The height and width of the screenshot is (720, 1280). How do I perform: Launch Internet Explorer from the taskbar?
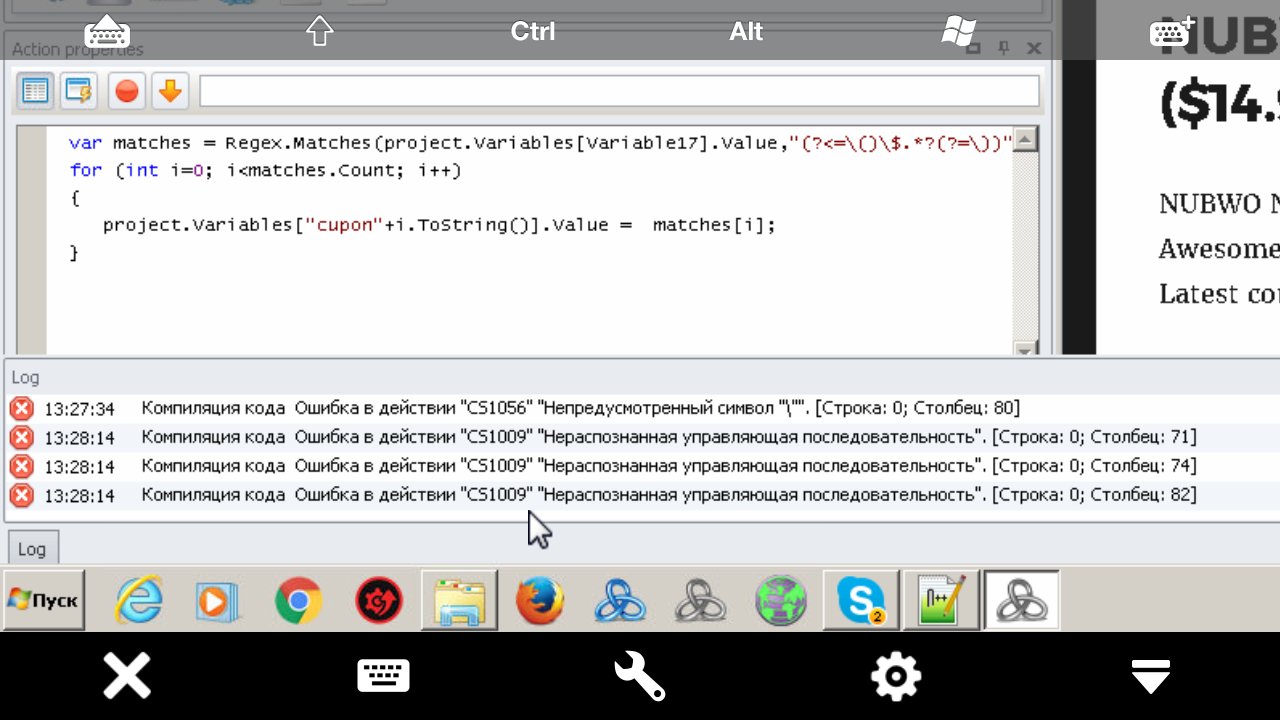139,601
